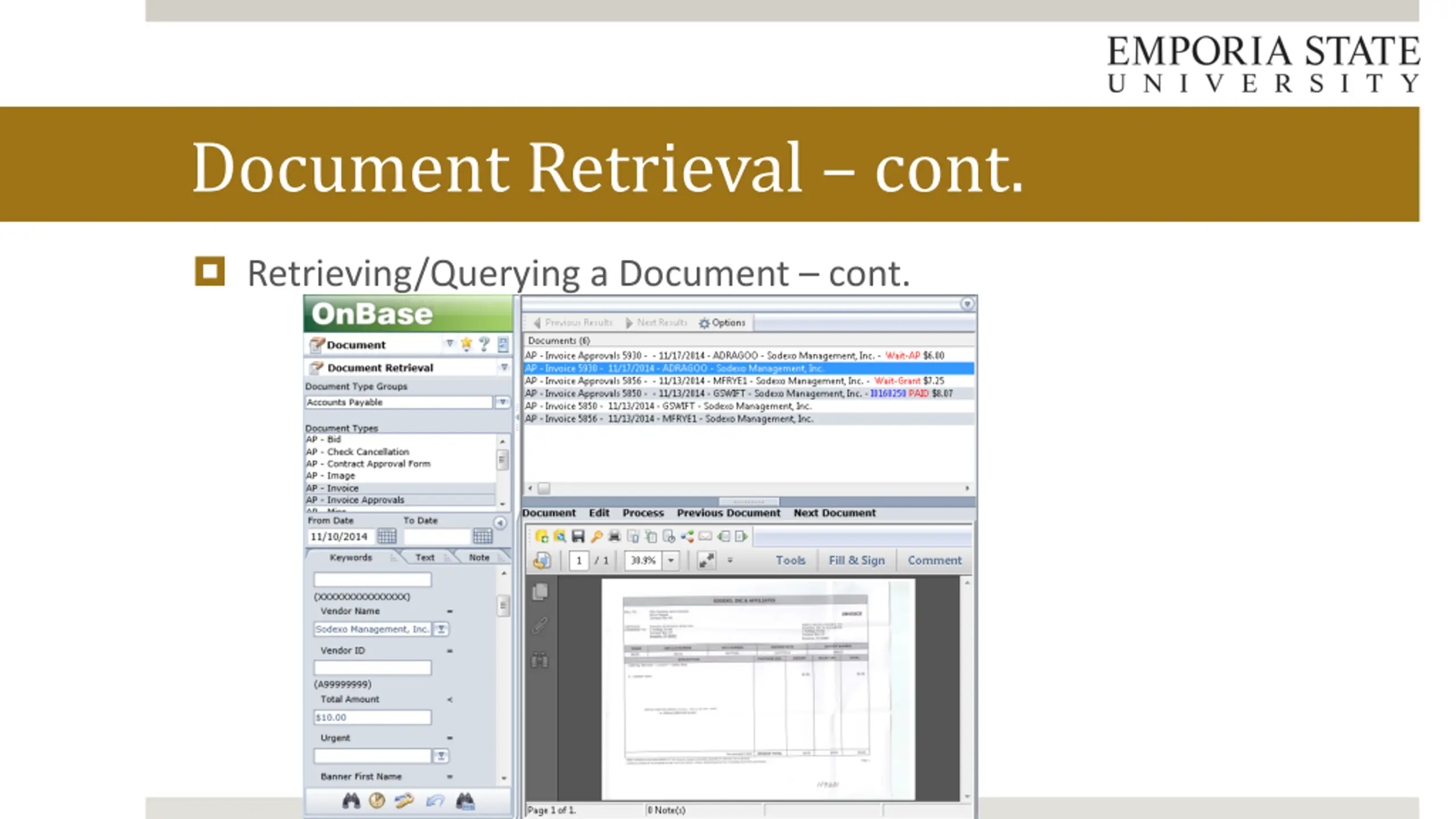
Task: Click the paperclip Attachments icon in PDF sidebar
Action: coord(540,626)
